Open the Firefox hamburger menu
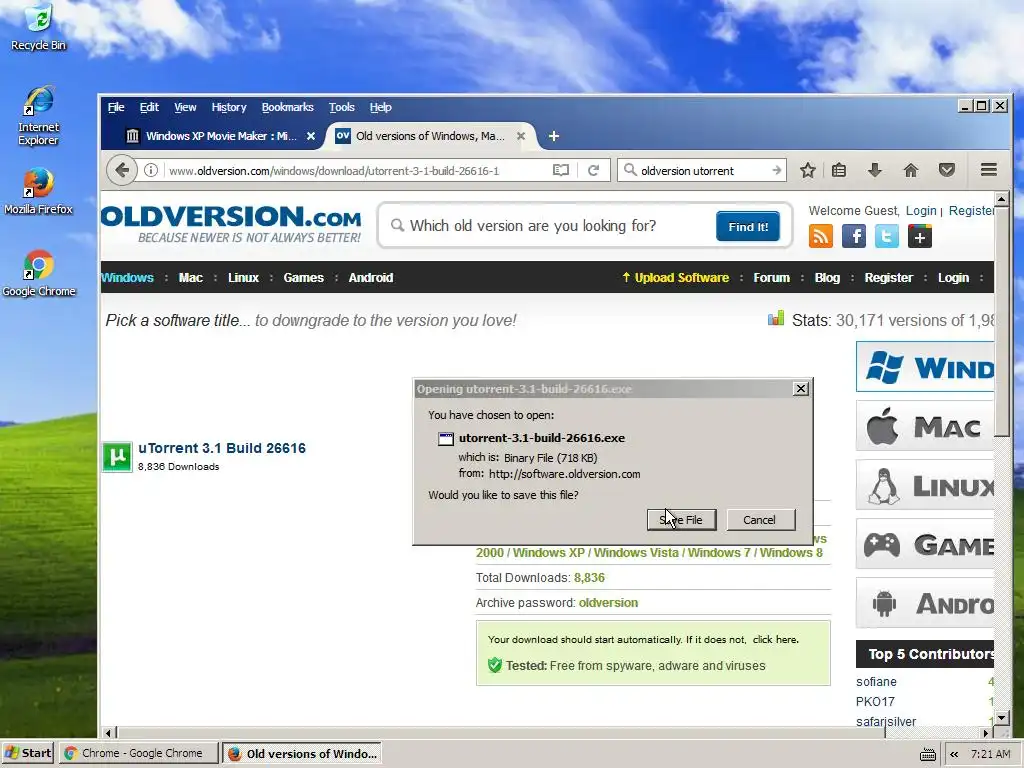The image size is (1024, 768). [x=989, y=170]
